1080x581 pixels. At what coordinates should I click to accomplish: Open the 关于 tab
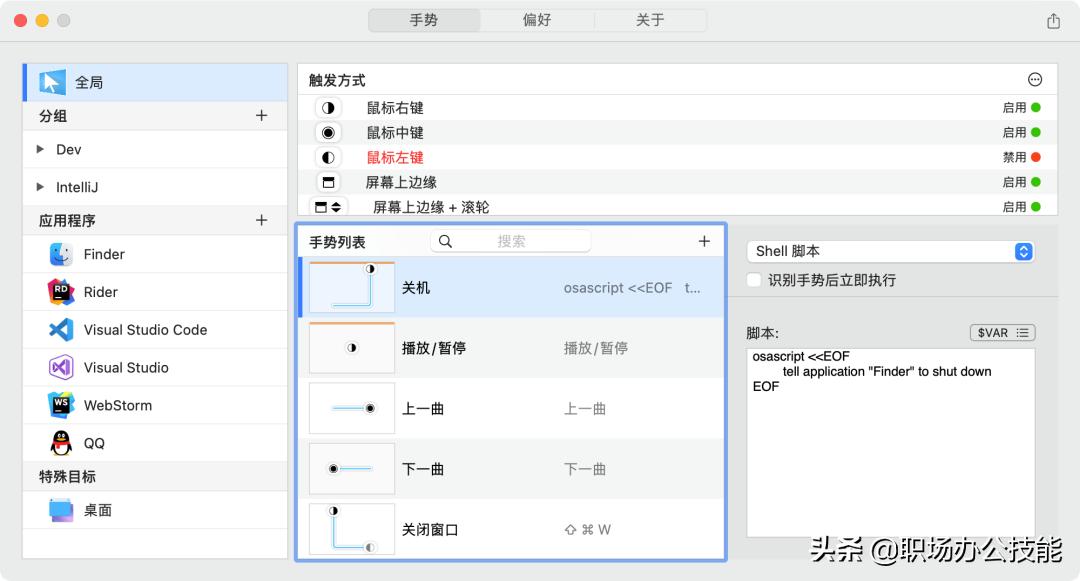point(650,19)
